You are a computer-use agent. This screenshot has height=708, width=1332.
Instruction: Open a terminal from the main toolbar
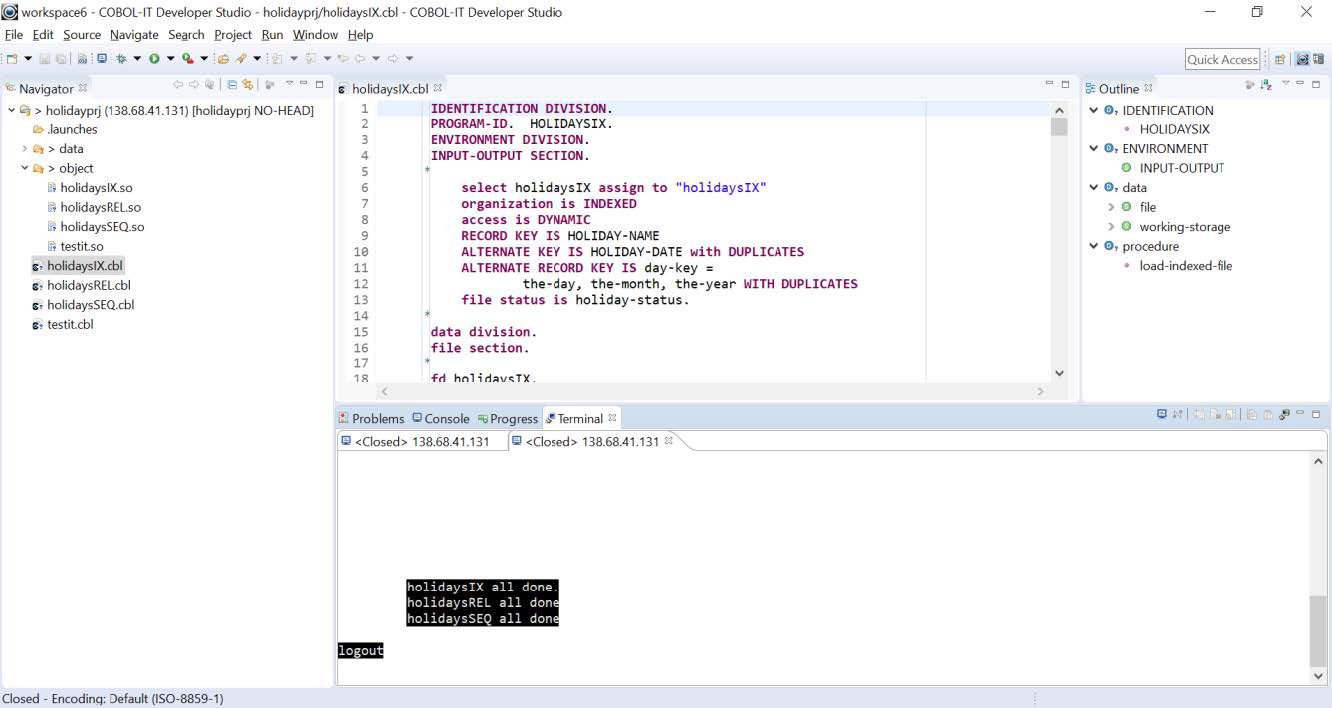102,59
